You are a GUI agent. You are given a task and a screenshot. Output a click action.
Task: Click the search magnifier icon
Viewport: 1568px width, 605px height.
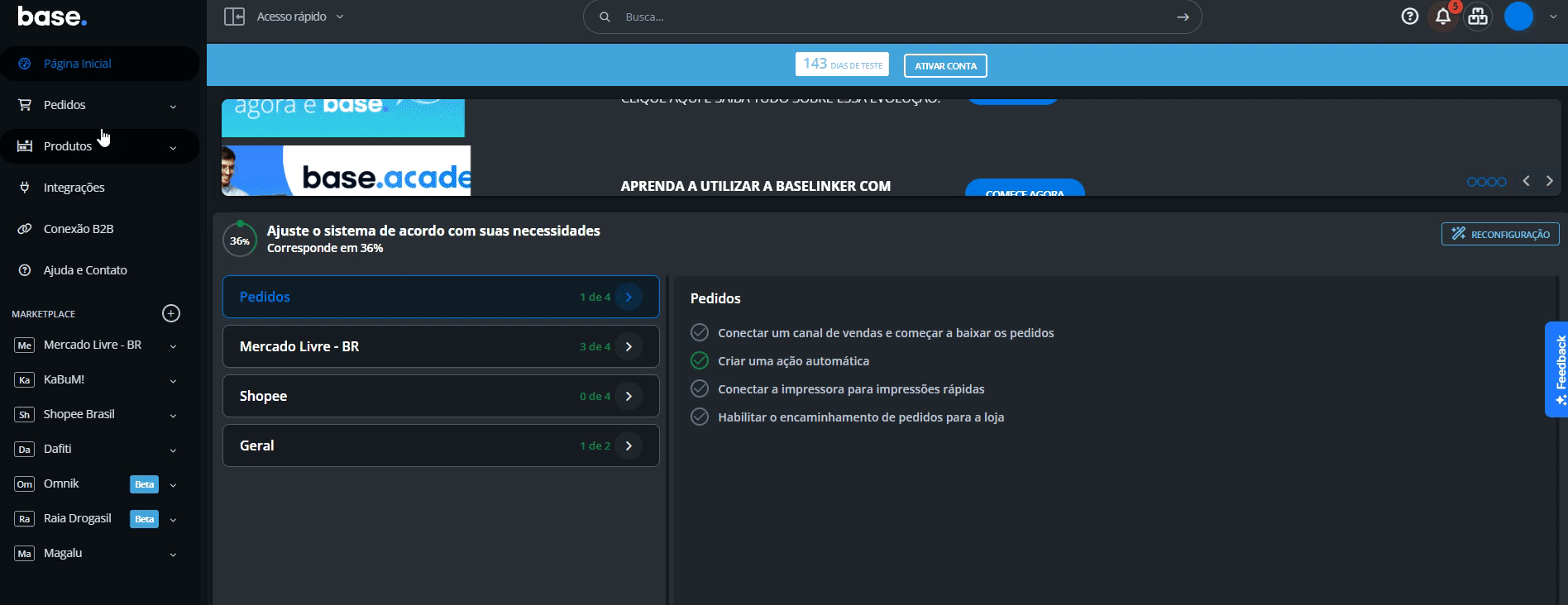click(605, 17)
